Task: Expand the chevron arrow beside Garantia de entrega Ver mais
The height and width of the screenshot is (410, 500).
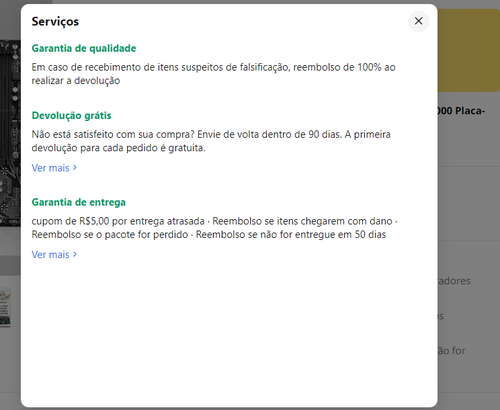Action: tap(75, 254)
